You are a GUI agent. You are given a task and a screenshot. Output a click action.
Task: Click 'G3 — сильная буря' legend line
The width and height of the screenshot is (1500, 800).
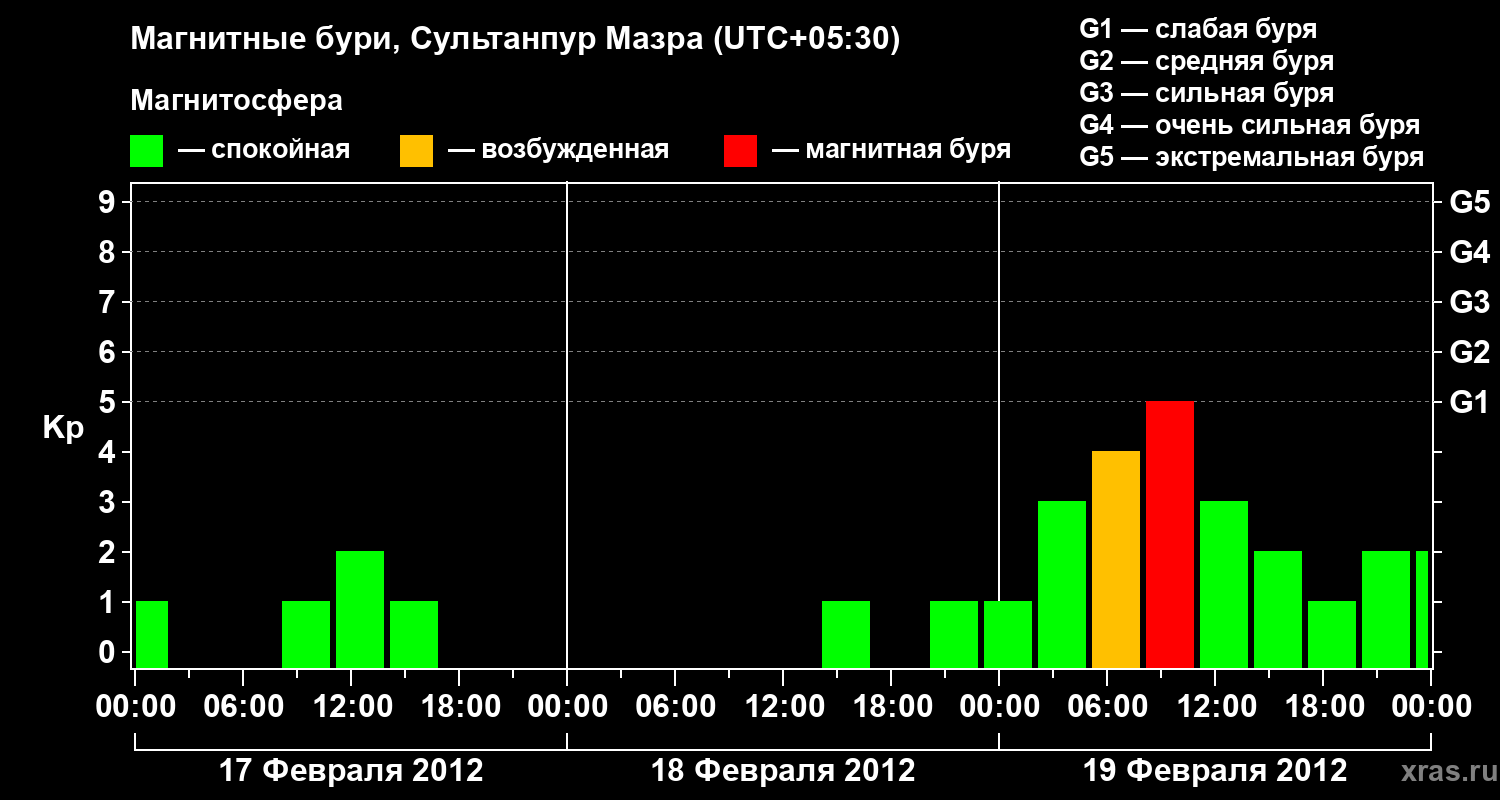click(x=1206, y=93)
